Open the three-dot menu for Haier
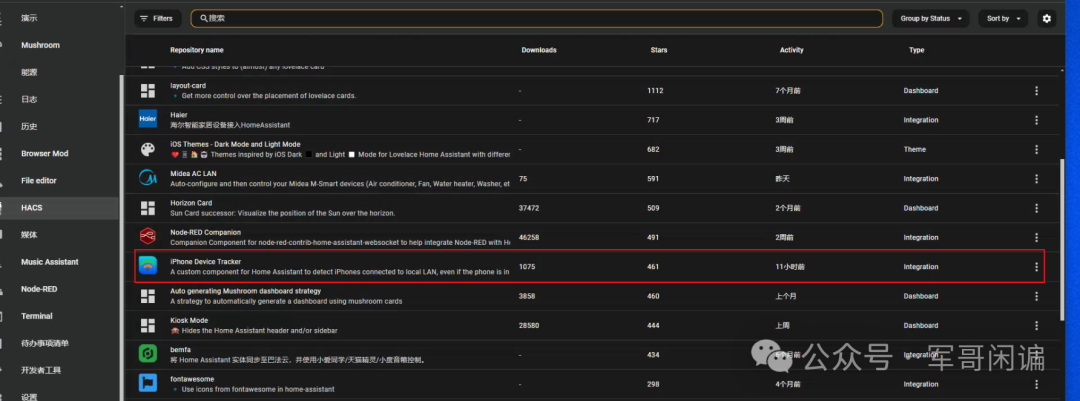Image resolution: width=1080 pixels, height=401 pixels. [1036, 120]
